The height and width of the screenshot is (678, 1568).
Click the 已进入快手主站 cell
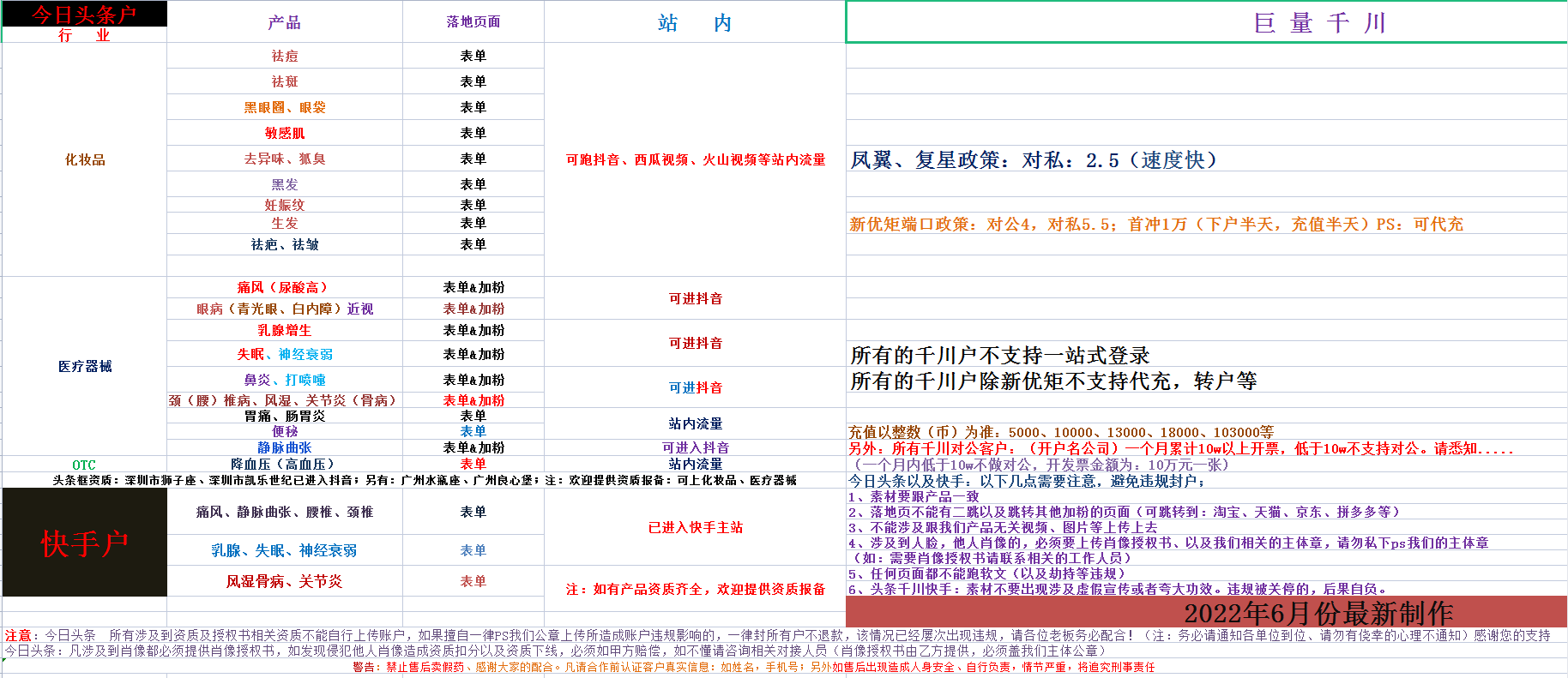click(695, 527)
